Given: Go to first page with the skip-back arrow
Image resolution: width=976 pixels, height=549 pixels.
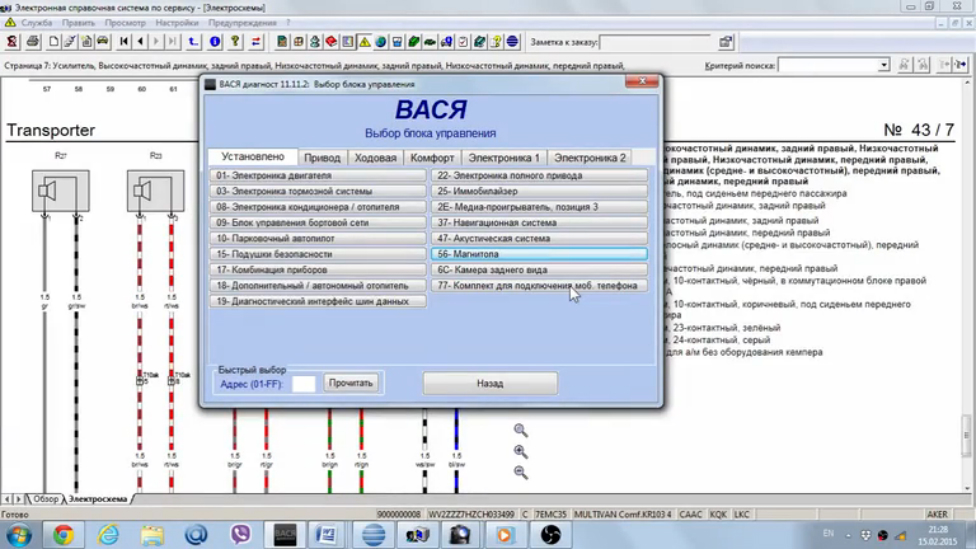Looking at the screenshot, I should 124,42.
